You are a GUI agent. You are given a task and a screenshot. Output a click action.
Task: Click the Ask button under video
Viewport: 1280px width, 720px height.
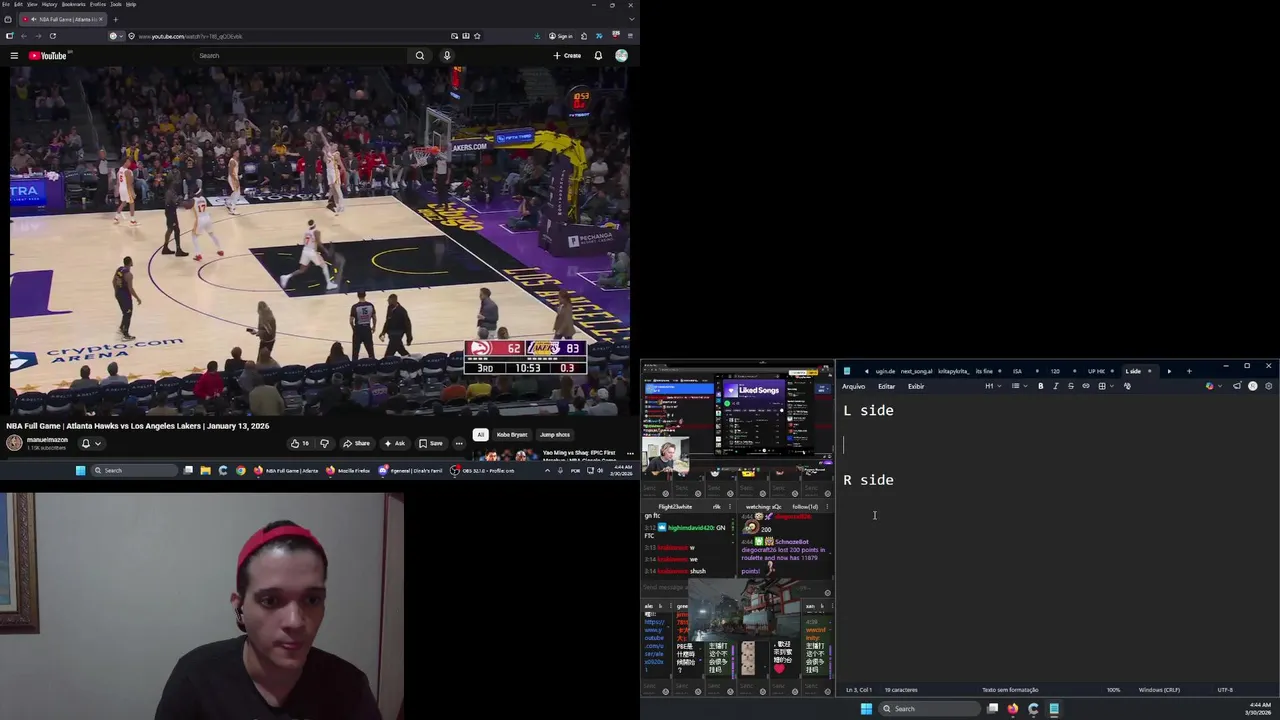coord(395,443)
